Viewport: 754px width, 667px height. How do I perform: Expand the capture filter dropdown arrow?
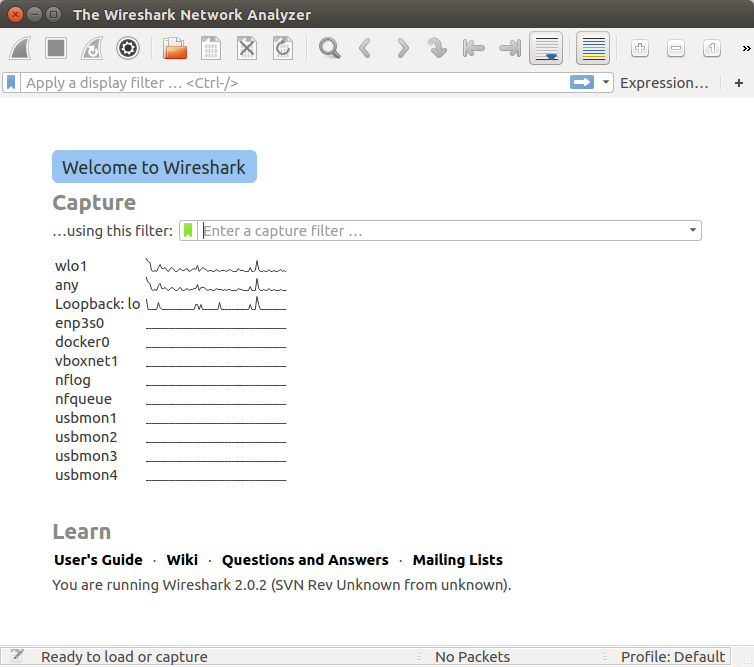[x=692, y=230]
